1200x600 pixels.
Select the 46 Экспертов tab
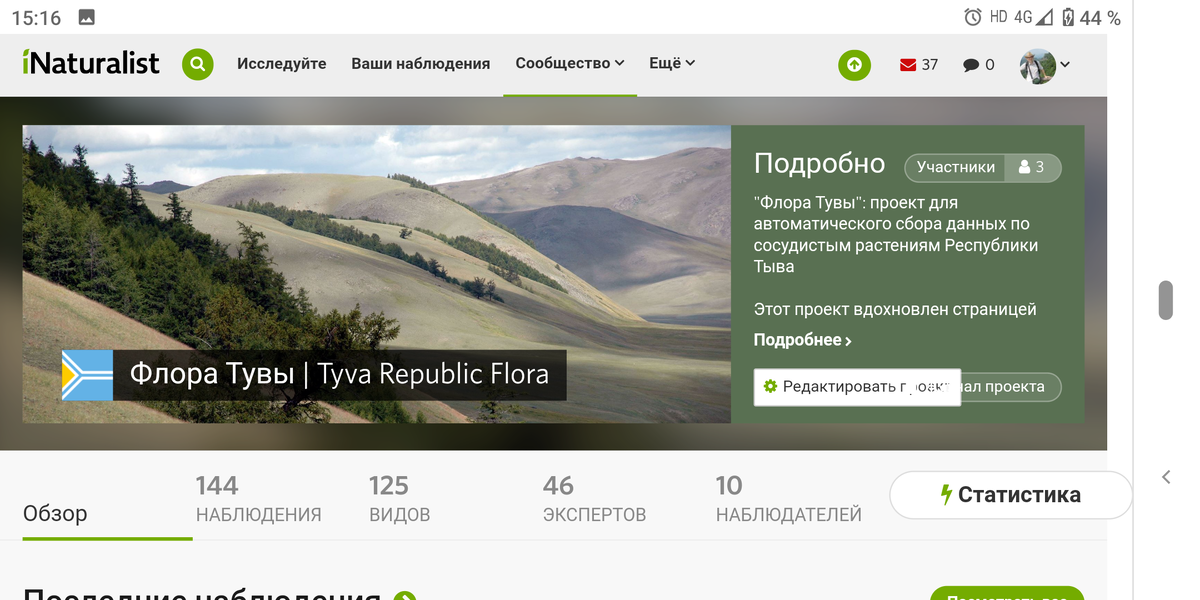594,500
